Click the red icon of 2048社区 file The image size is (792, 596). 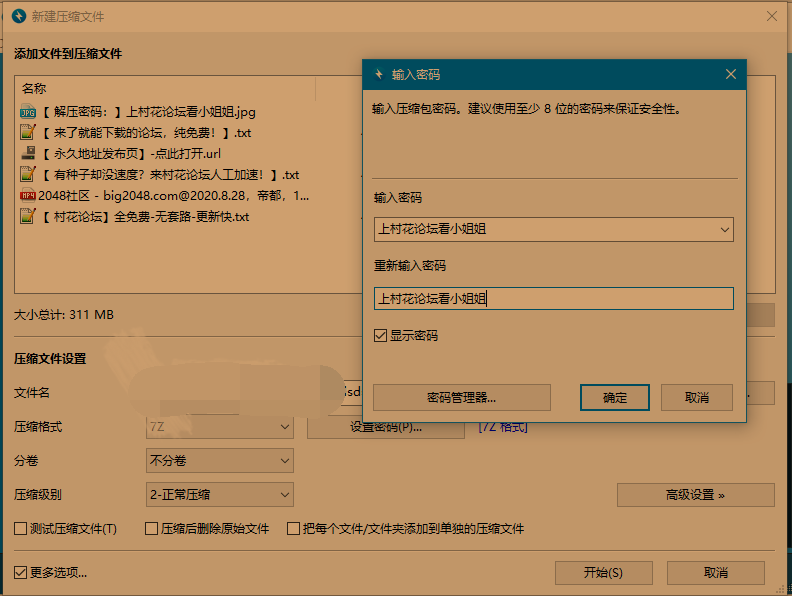click(28, 195)
